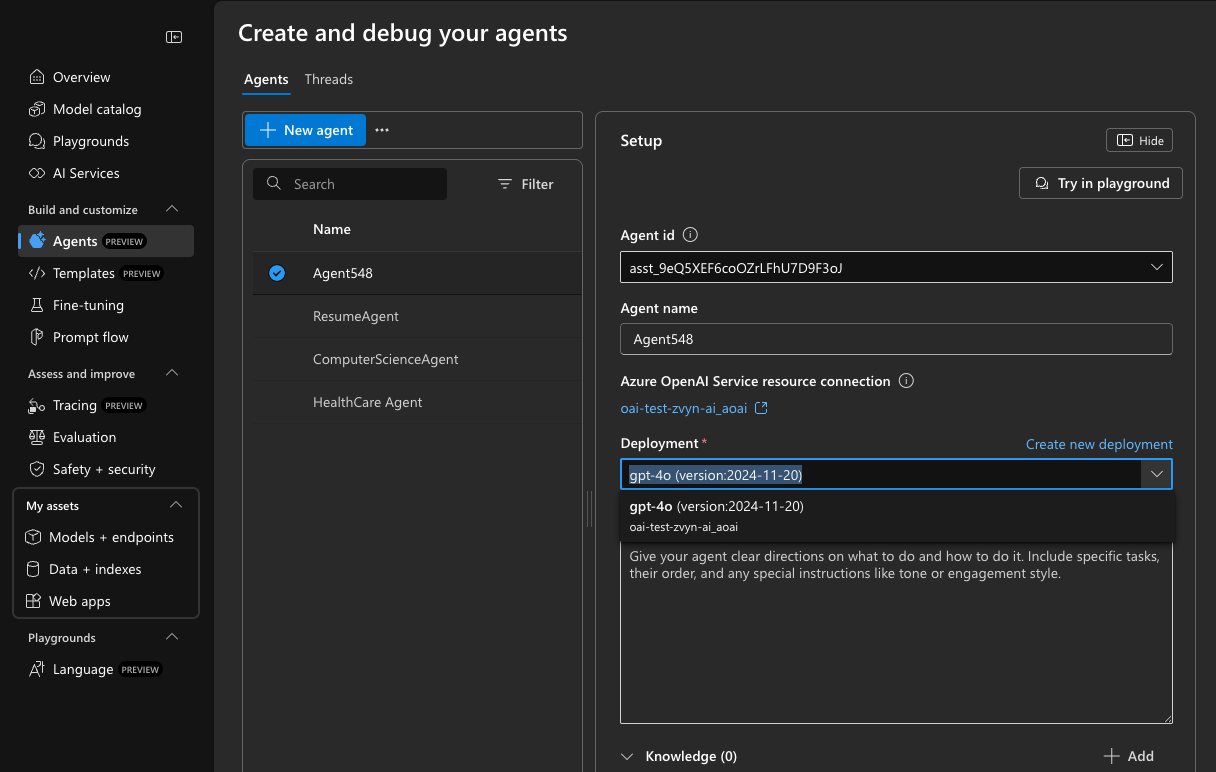Select gpt-4o deployment option from list
This screenshot has height=772, width=1216.
[896, 516]
